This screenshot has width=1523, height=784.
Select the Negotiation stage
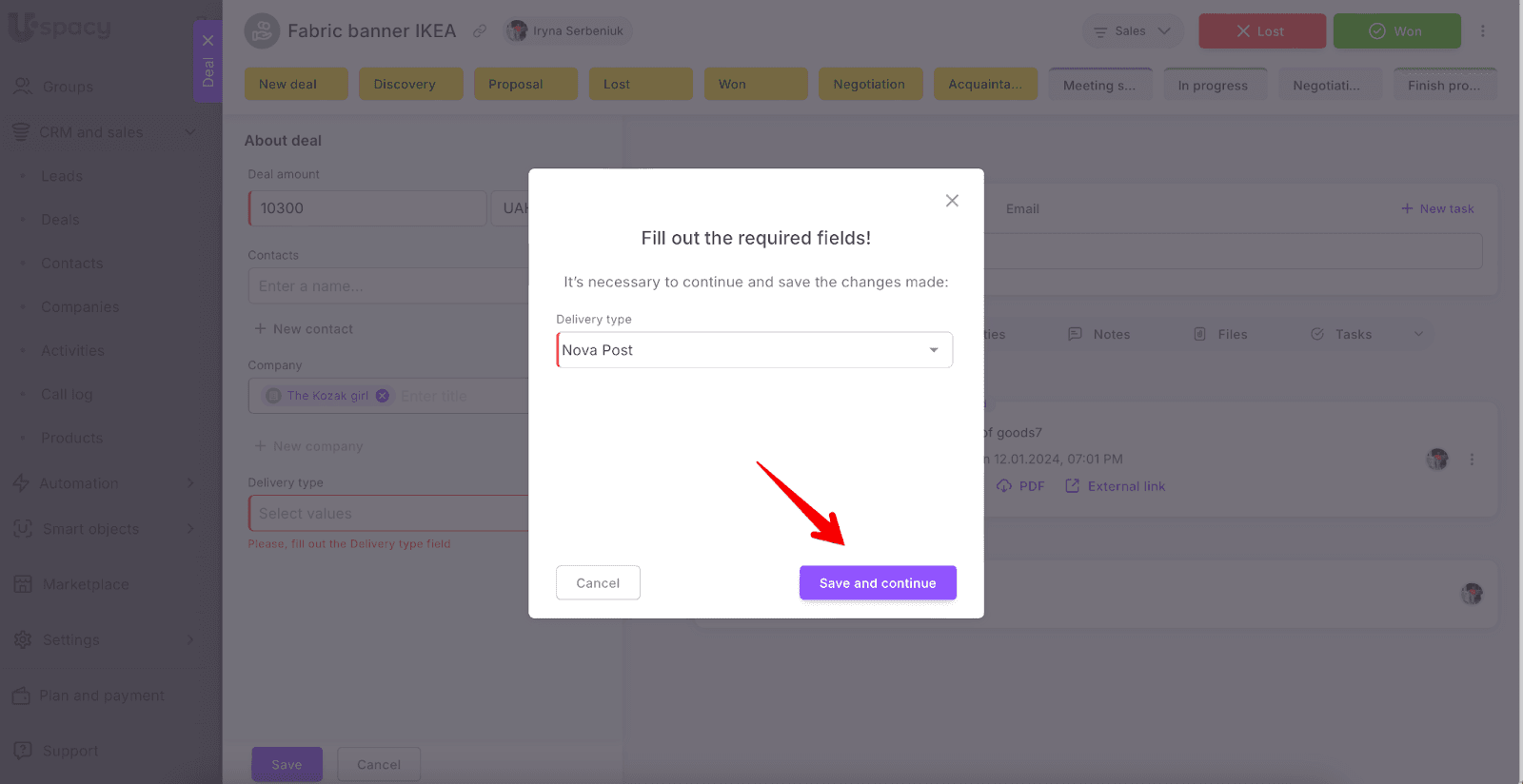pos(869,84)
